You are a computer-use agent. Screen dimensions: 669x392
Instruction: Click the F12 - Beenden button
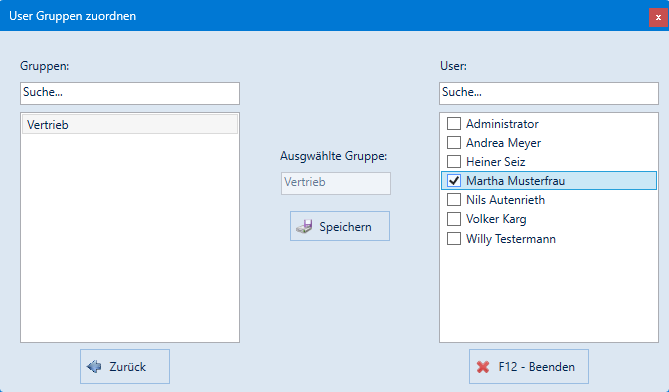tap(529, 366)
